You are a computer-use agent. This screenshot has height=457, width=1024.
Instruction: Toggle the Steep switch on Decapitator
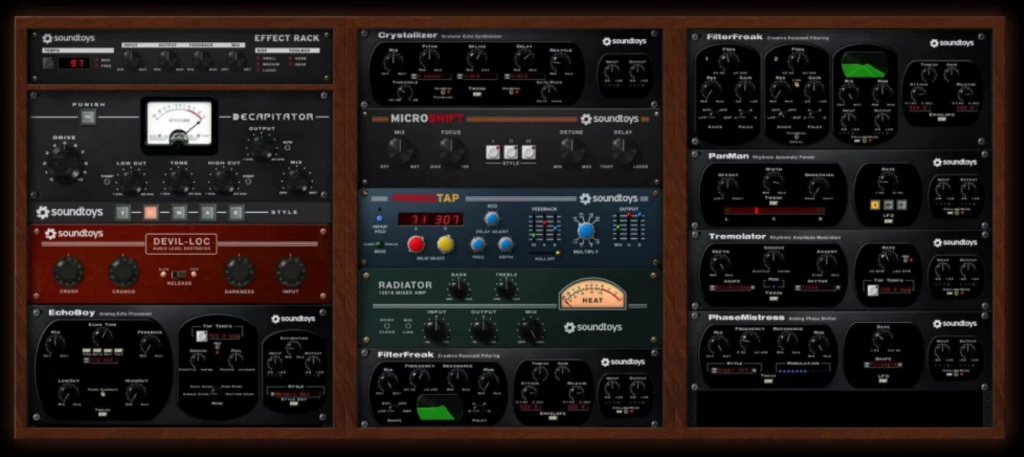[x=247, y=181]
